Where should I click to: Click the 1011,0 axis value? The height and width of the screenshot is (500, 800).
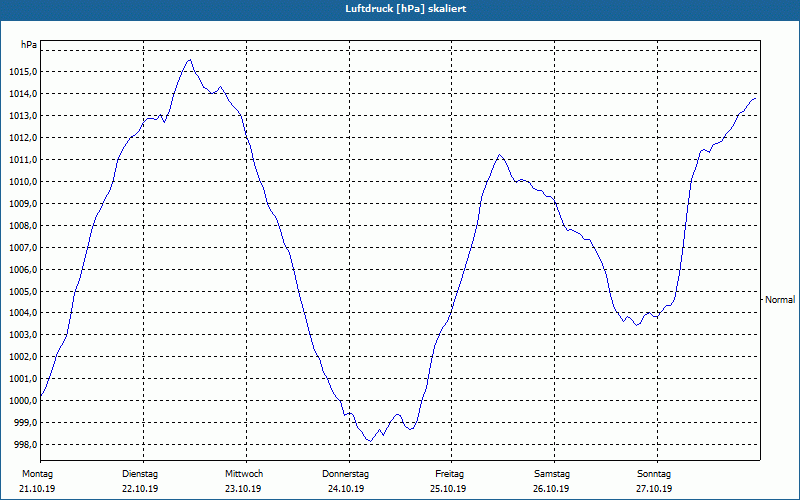point(23,160)
